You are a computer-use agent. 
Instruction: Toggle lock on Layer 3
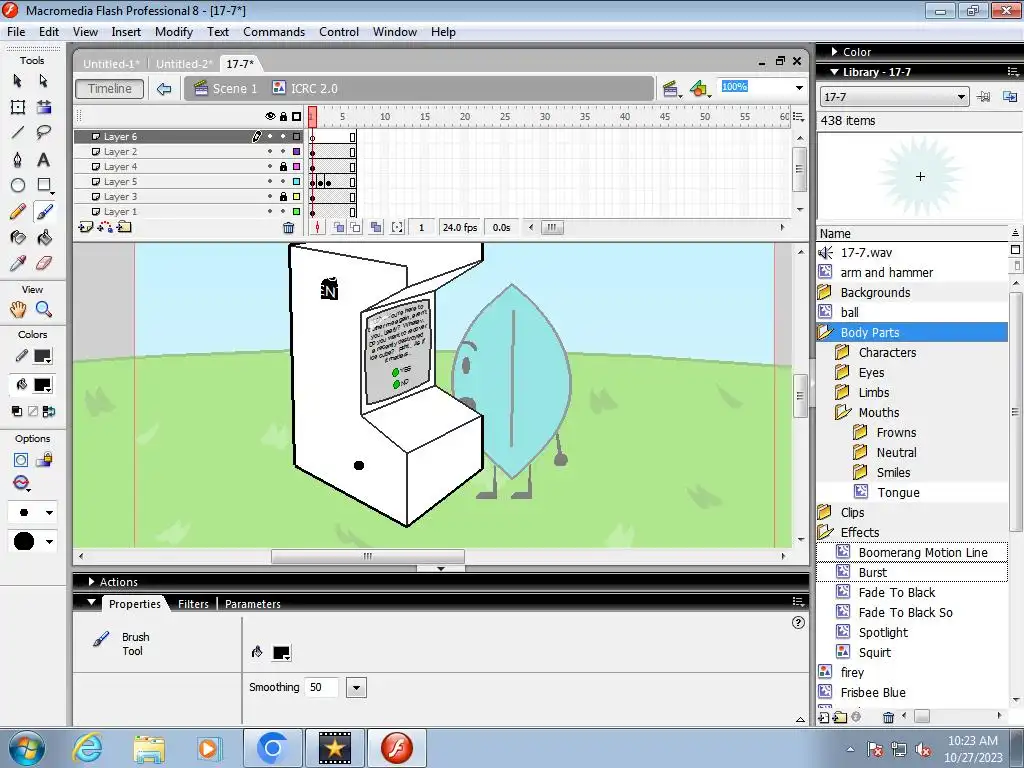pos(283,197)
